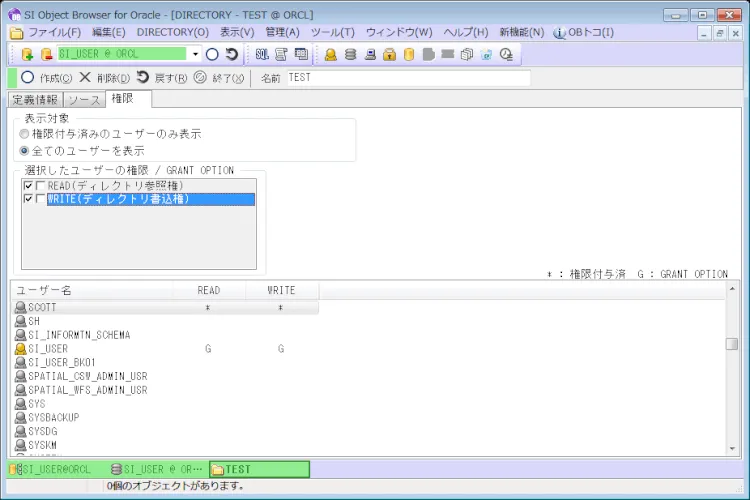Click the database connect icon with green plus
Image resolution: width=750 pixels, height=500 pixels.
click(28, 54)
